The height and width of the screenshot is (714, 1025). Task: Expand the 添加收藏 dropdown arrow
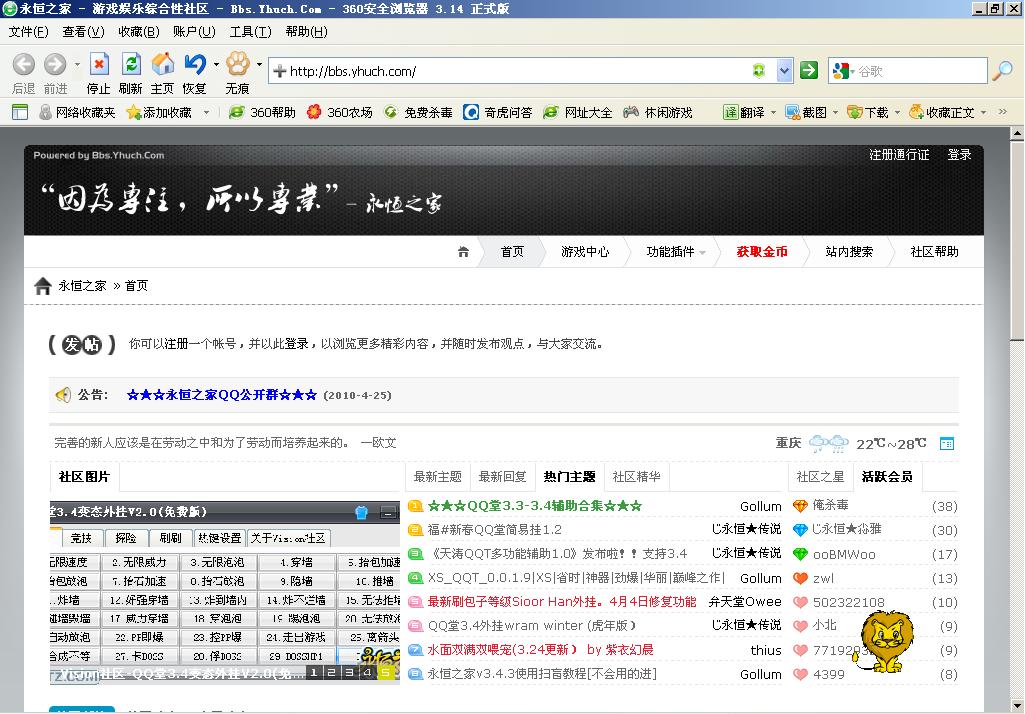point(206,112)
